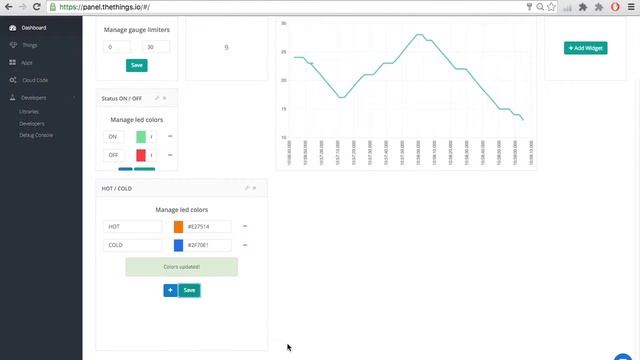Open the browser hamburger menu

click(x=631, y=7)
